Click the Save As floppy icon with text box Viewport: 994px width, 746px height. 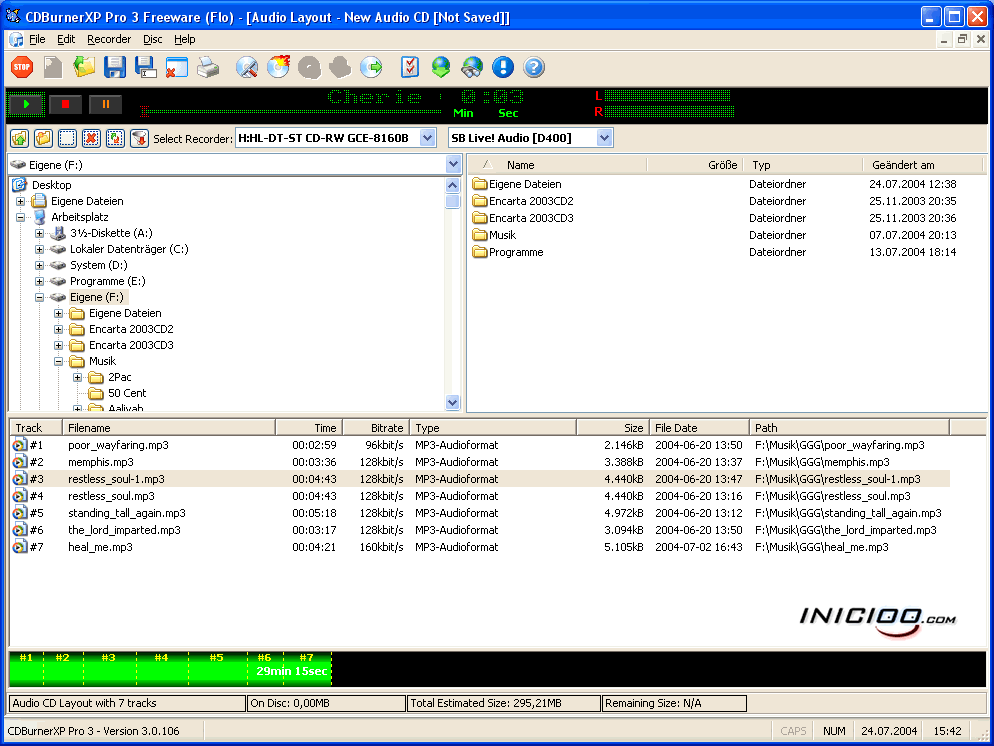[x=146, y=67]
